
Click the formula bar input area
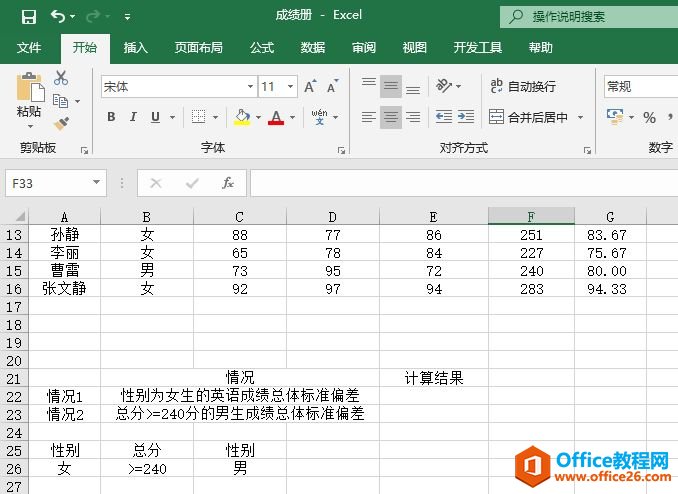point(464,183)
